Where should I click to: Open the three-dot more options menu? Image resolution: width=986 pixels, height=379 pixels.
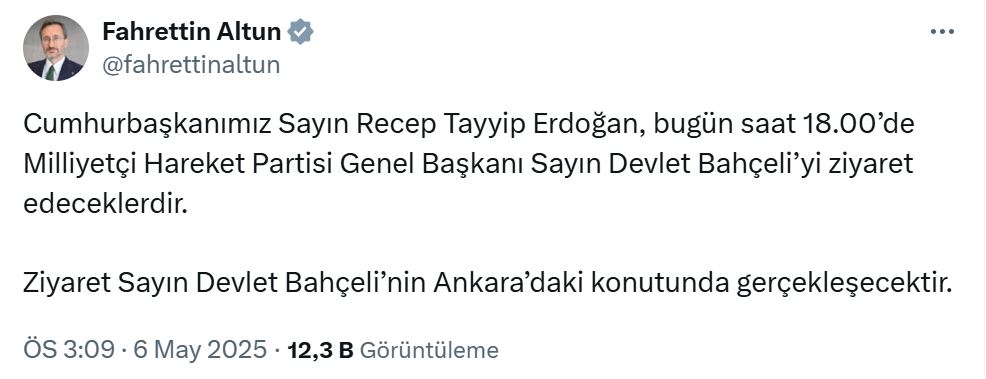[942, 32]
